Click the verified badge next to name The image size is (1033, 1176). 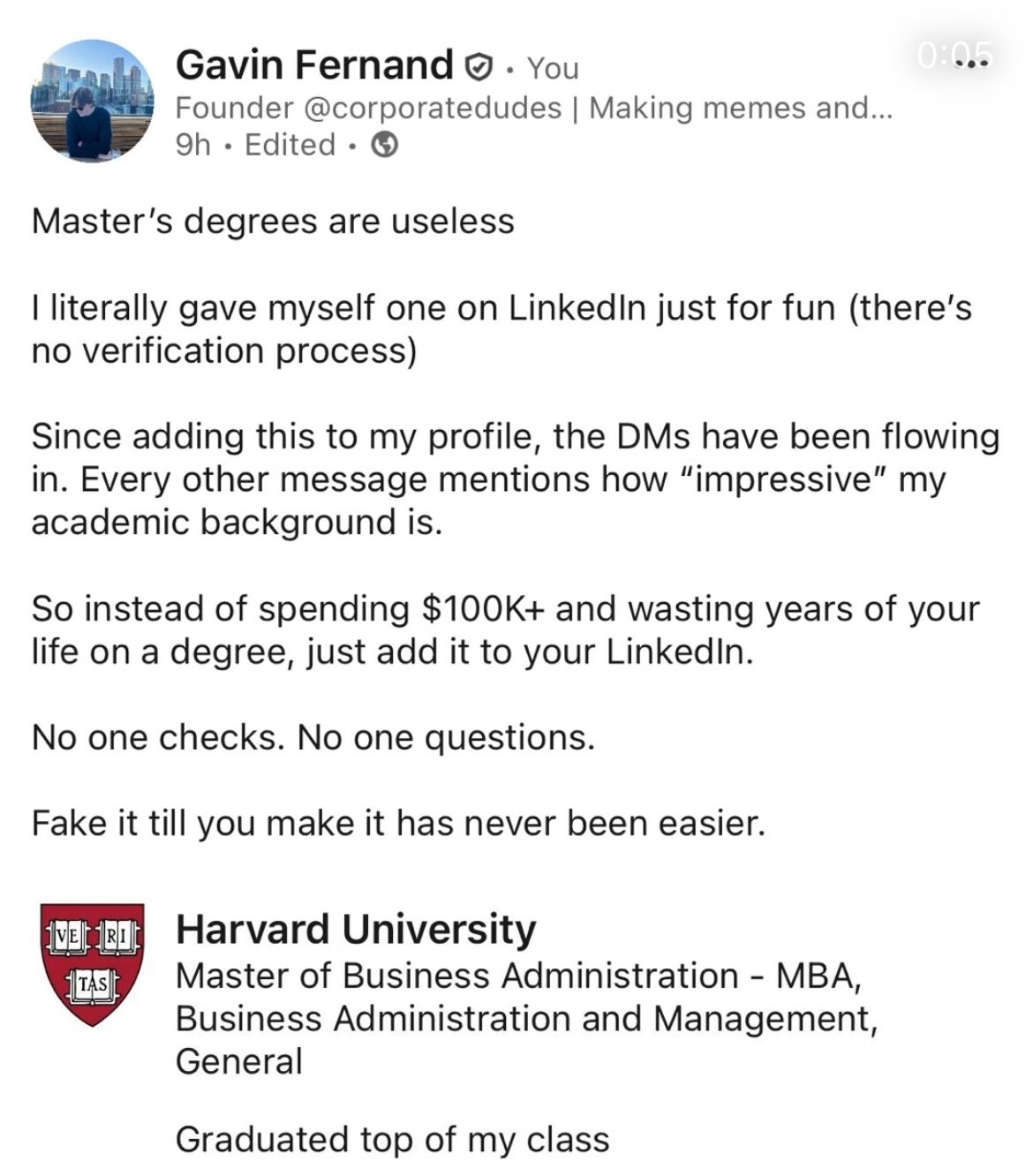click(x=478, y=65)
